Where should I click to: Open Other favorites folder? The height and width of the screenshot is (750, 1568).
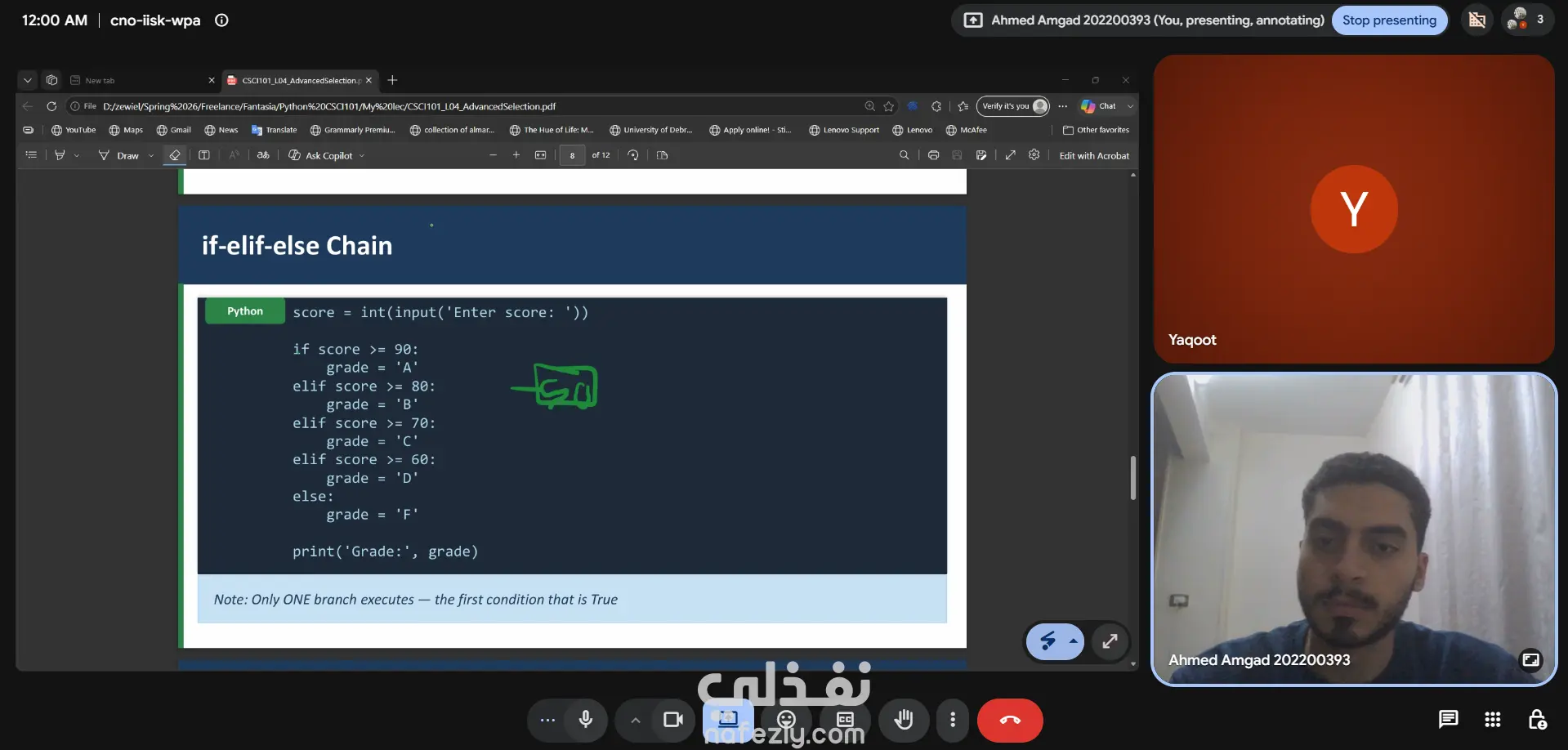click(1096, 130)
